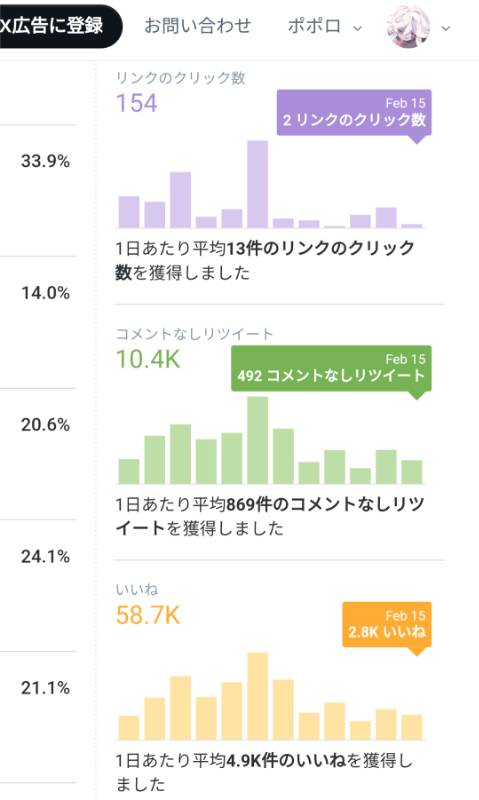Click the purple Feb 15 link-clicks tooltip
The width and height of the screenshot is (479, 800).
[354, 113]
